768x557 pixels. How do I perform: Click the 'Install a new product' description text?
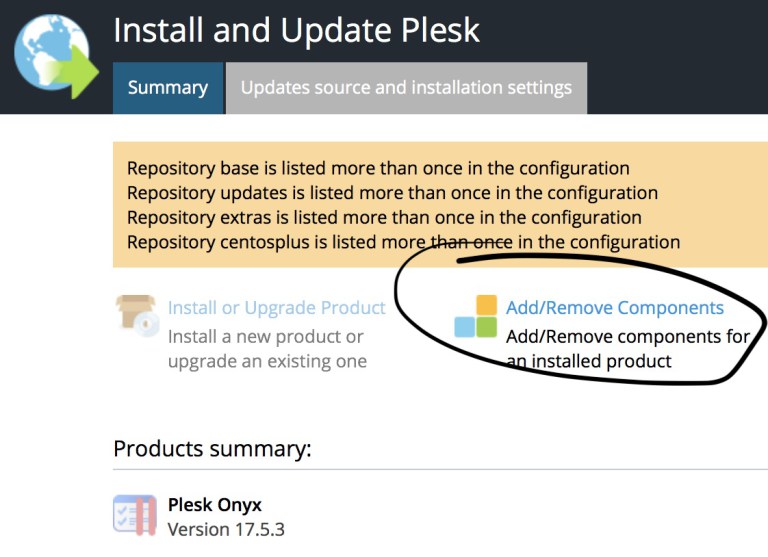point(267,349)
